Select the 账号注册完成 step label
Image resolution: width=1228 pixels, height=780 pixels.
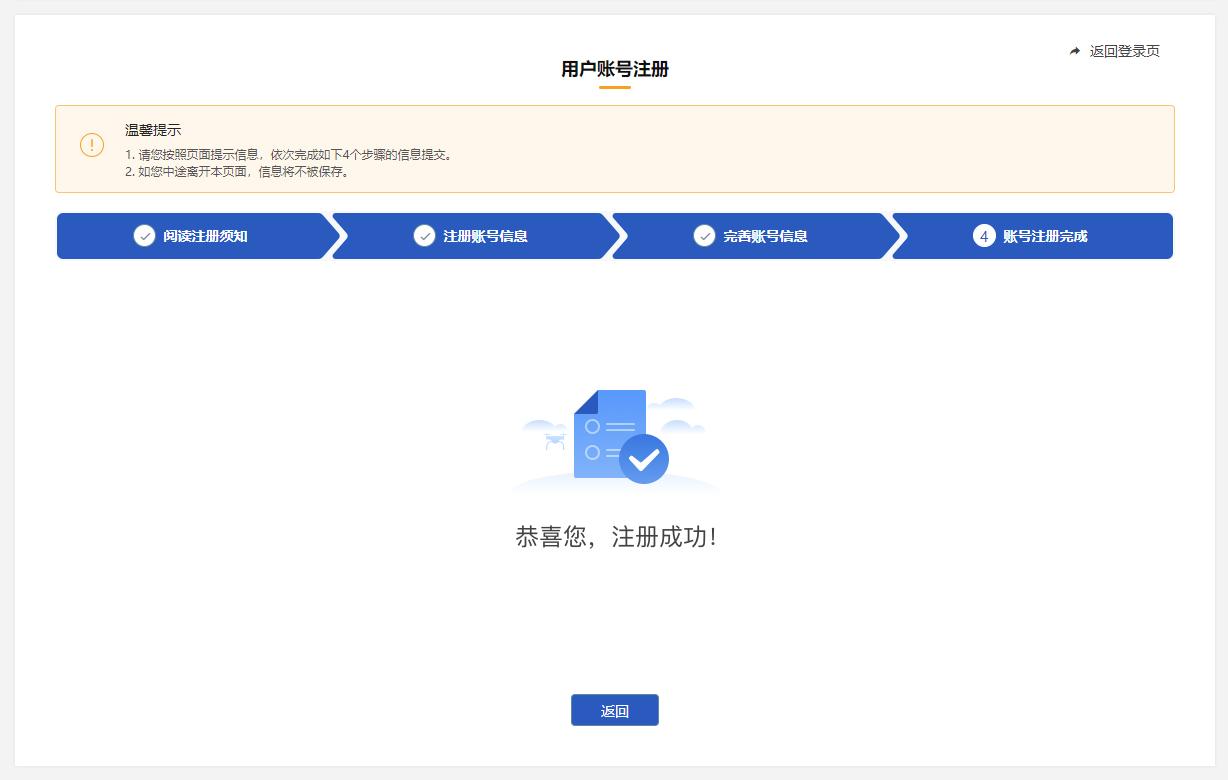coord(1045,236)
